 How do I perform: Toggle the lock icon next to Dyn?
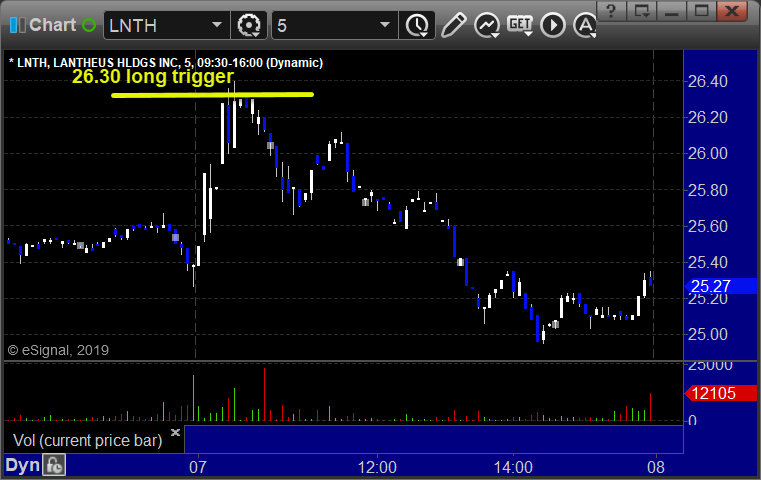[x=54, y=465]
